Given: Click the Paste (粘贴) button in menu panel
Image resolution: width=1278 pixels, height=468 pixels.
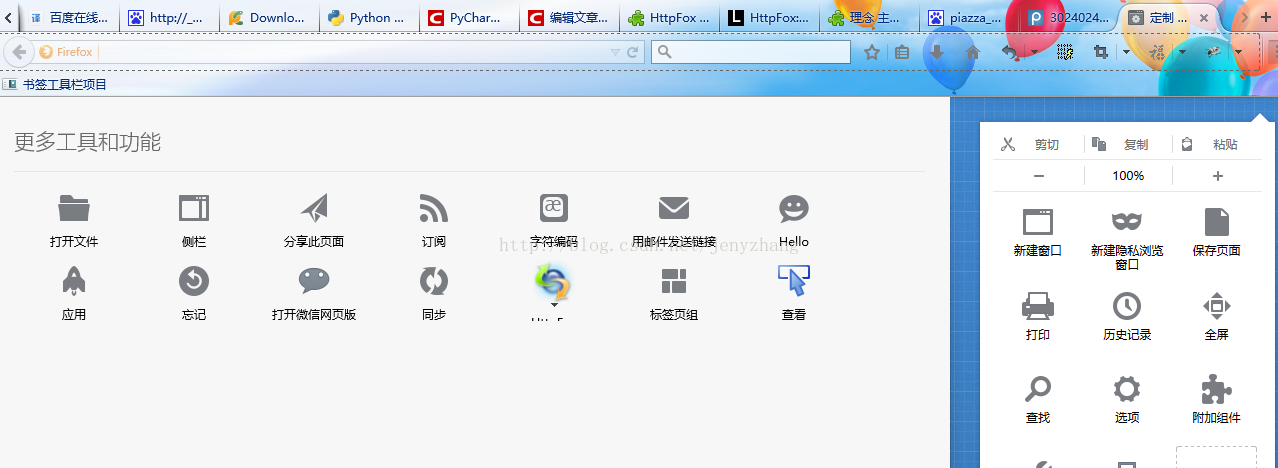Looking at the screenshot, I should pos(1217,144).
